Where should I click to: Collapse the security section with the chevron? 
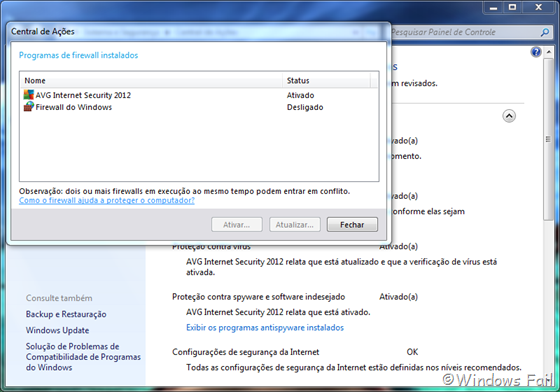click(509, 116)
